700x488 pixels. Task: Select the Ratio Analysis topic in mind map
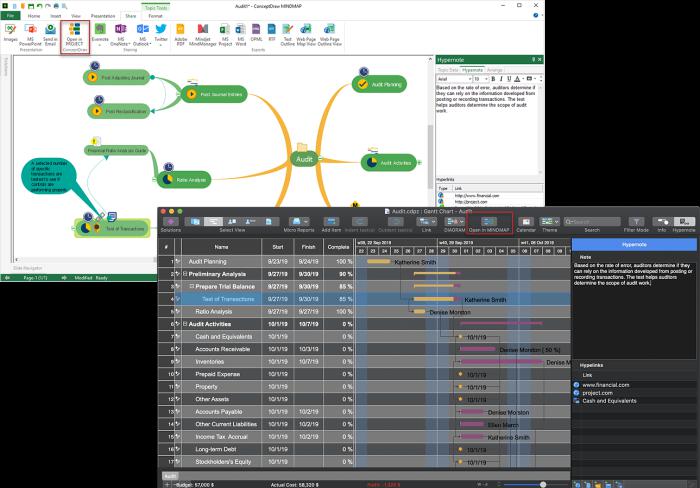(x=184, y=179)
